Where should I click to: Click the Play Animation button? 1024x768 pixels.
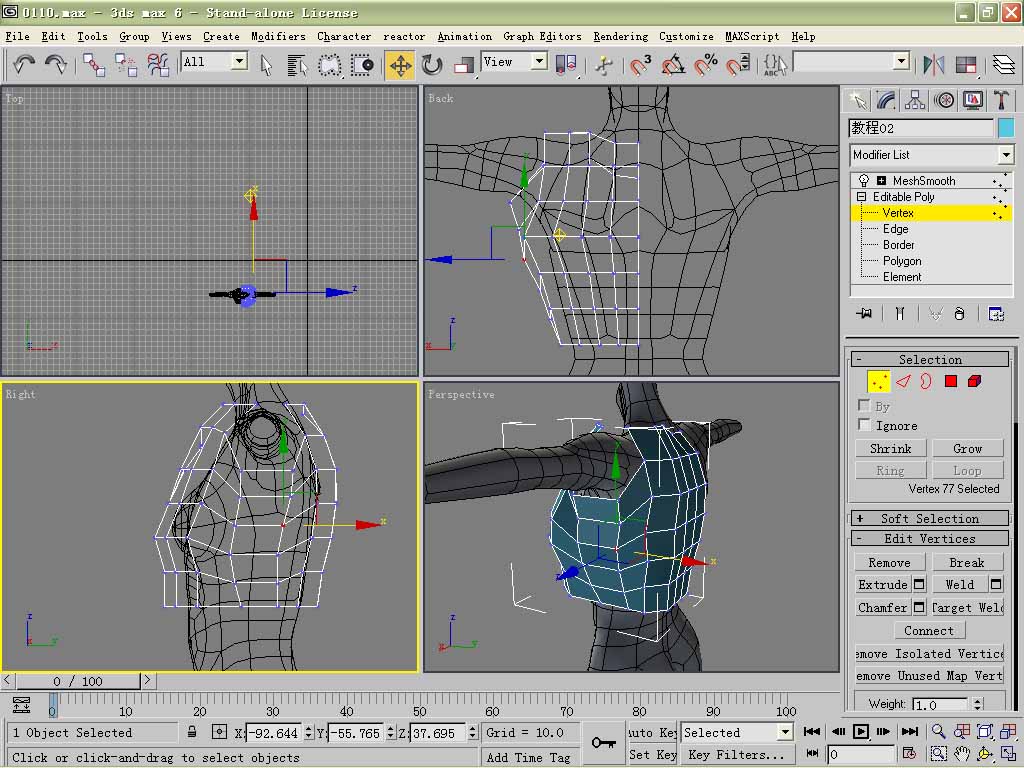click(x=861, y=731)
